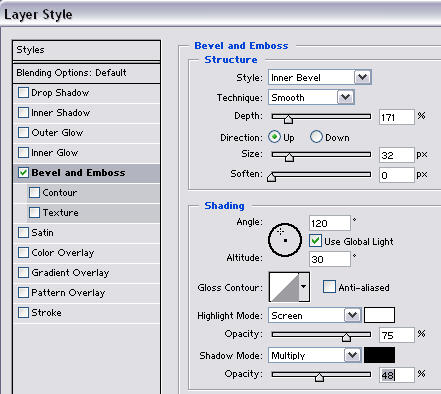Select the Pattern Overlay effect label
The image size is (441, 394).
(x=68, y=293)
